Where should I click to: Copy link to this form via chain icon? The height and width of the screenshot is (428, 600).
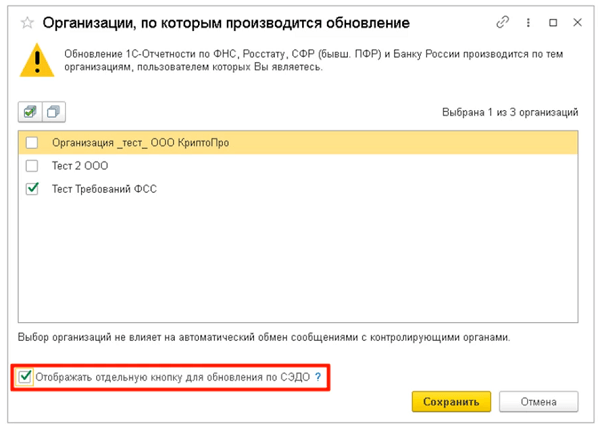(502, 22)
